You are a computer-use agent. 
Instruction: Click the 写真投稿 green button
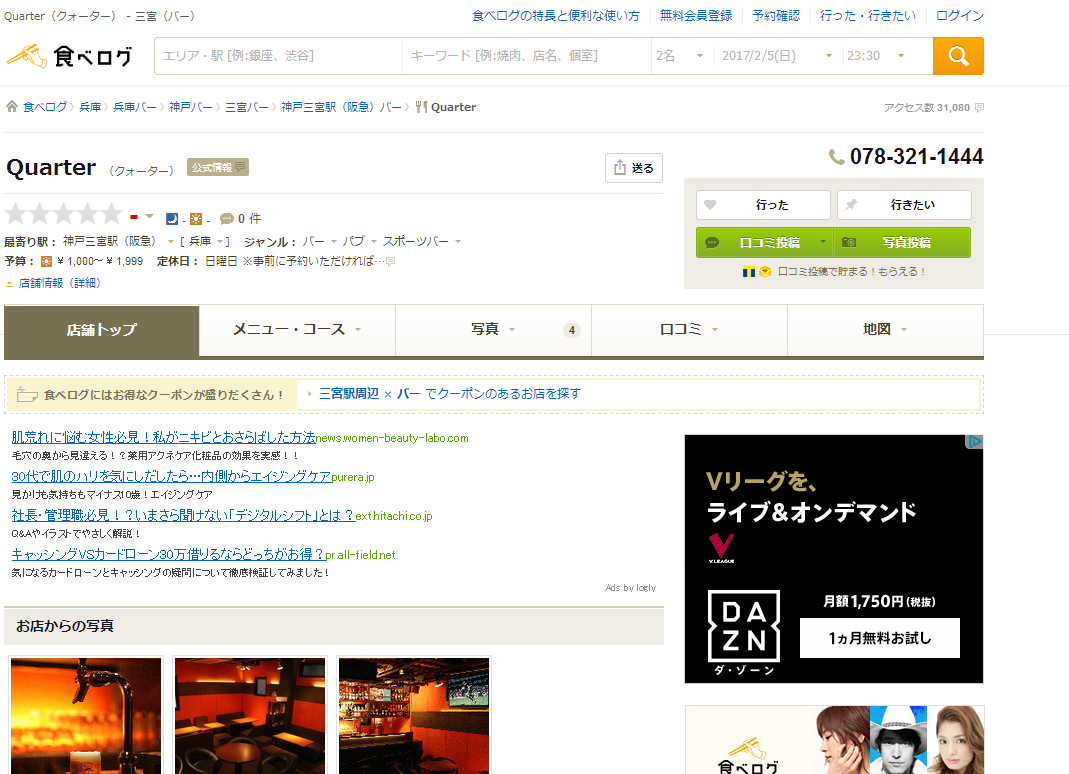pyautogui.click(x=903, y=243)
